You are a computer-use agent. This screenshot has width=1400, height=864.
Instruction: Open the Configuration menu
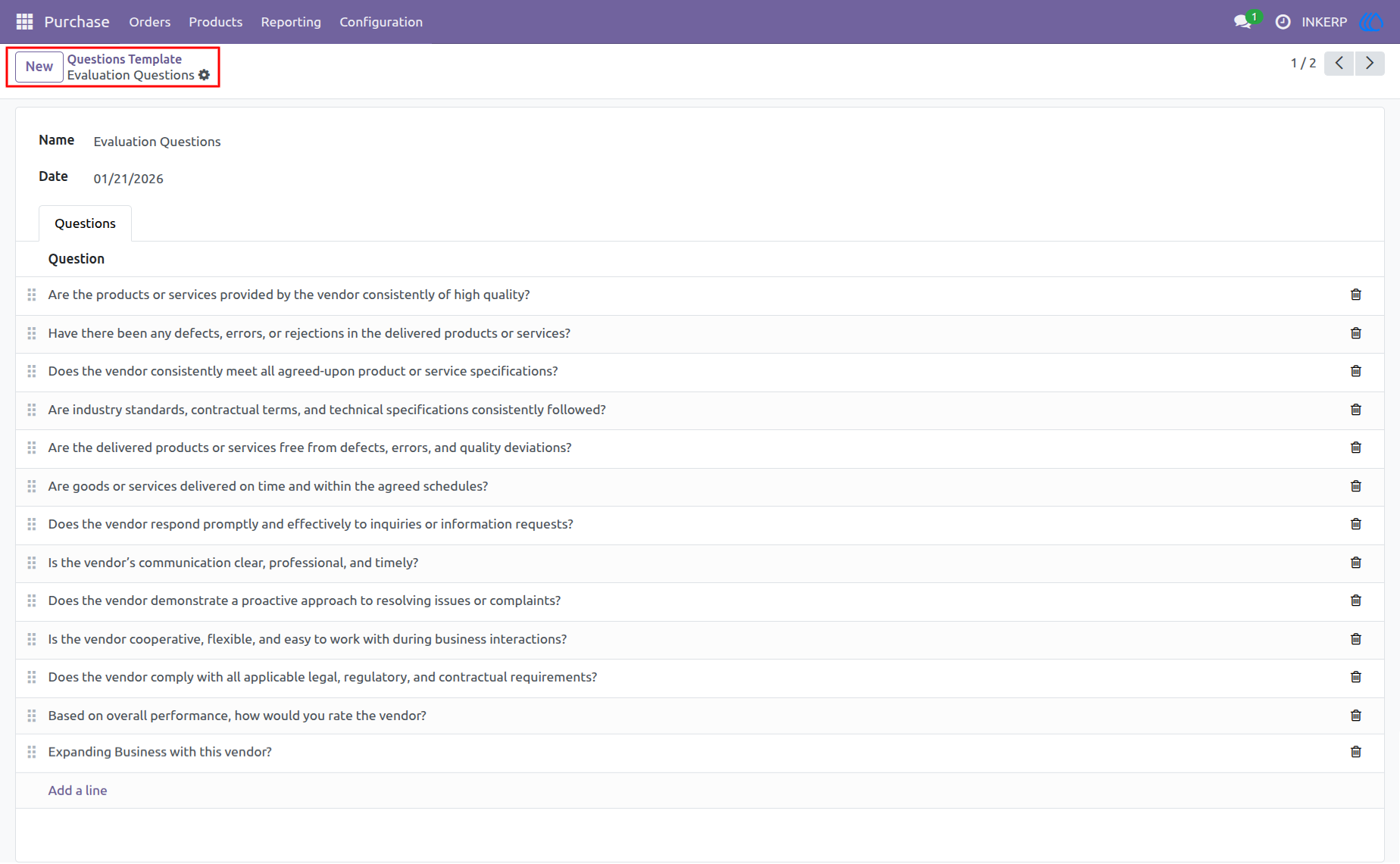[x=381, y=22]
